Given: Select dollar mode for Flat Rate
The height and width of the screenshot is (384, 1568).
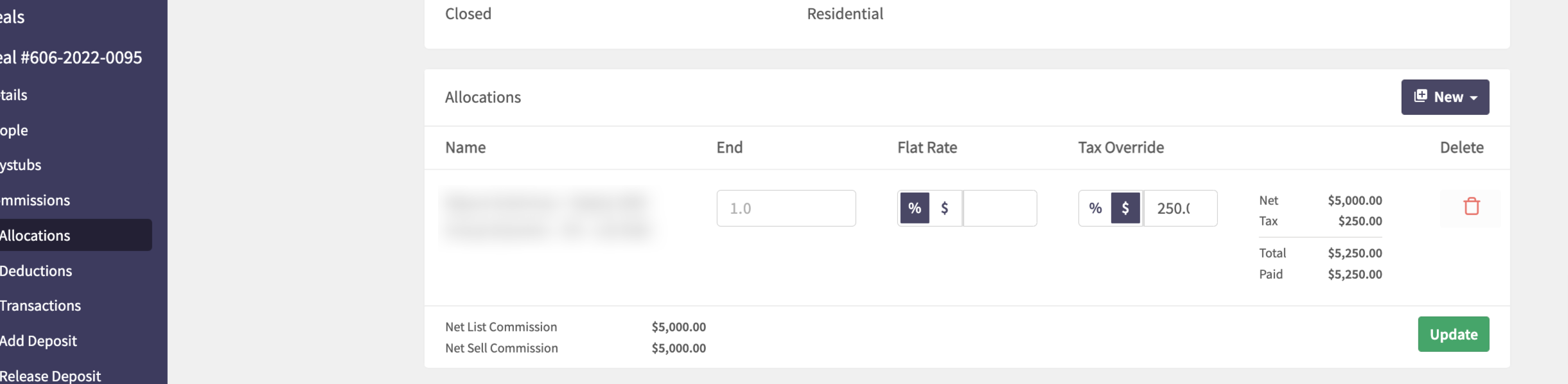Looking at the screenshot, I should [x=945, y=208].
